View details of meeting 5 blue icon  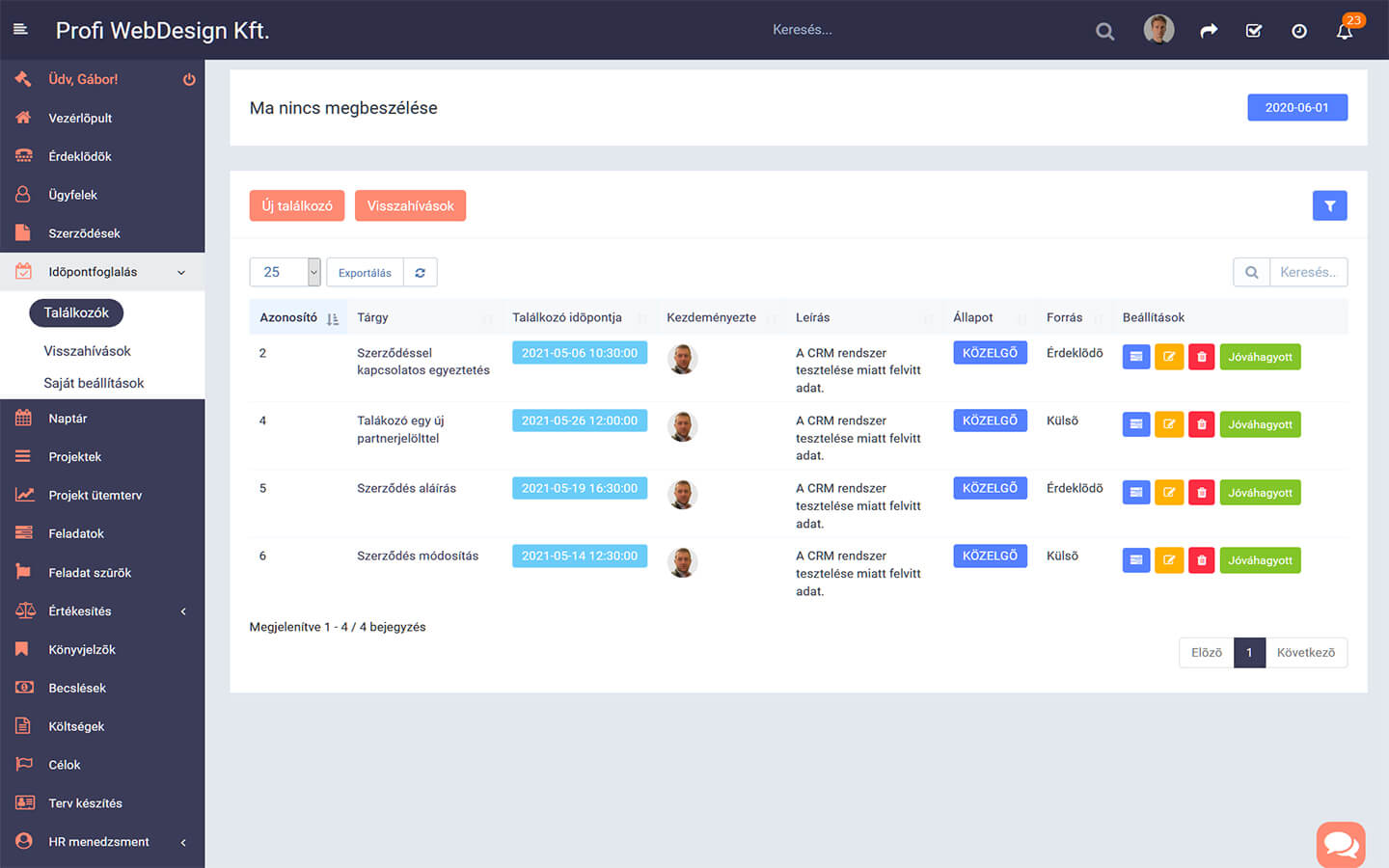coord(1136,493)
